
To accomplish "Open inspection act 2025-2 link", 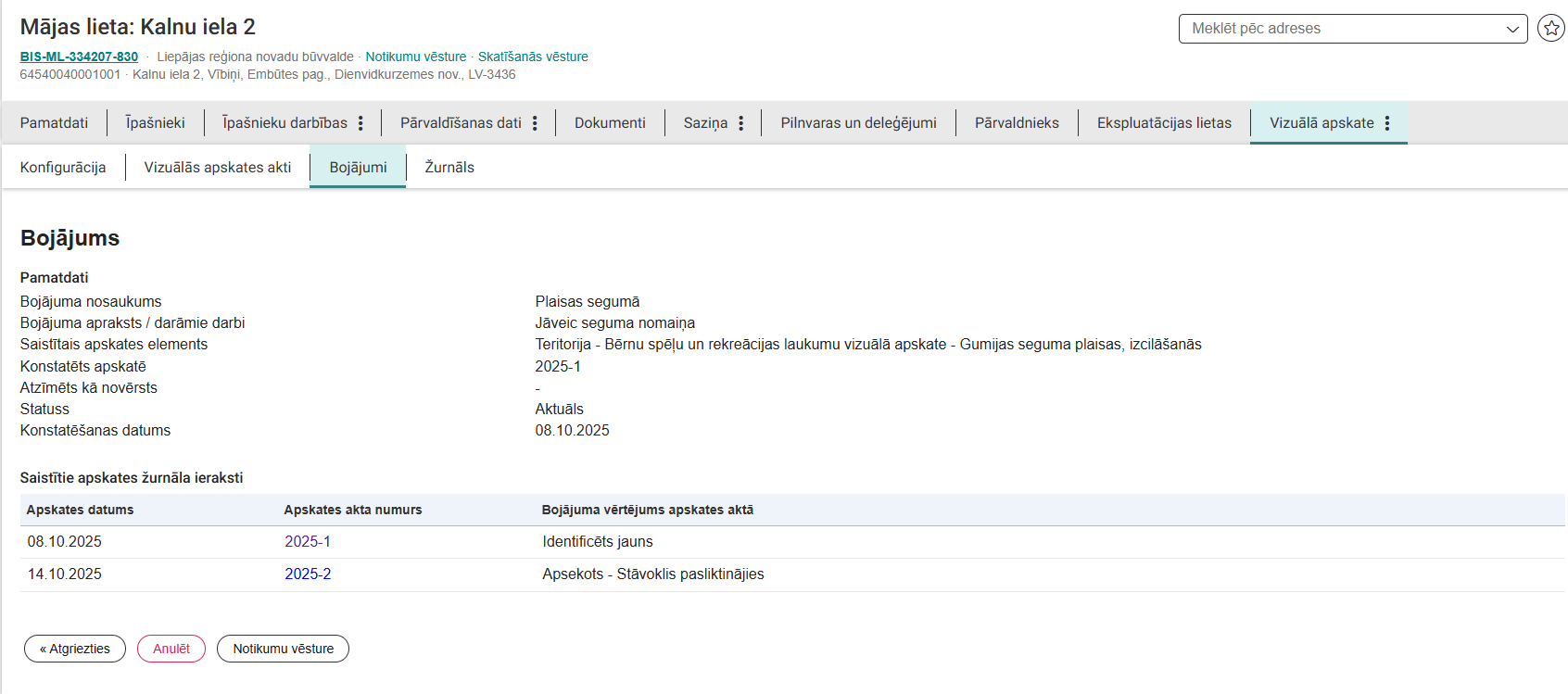I will (308, 574).
